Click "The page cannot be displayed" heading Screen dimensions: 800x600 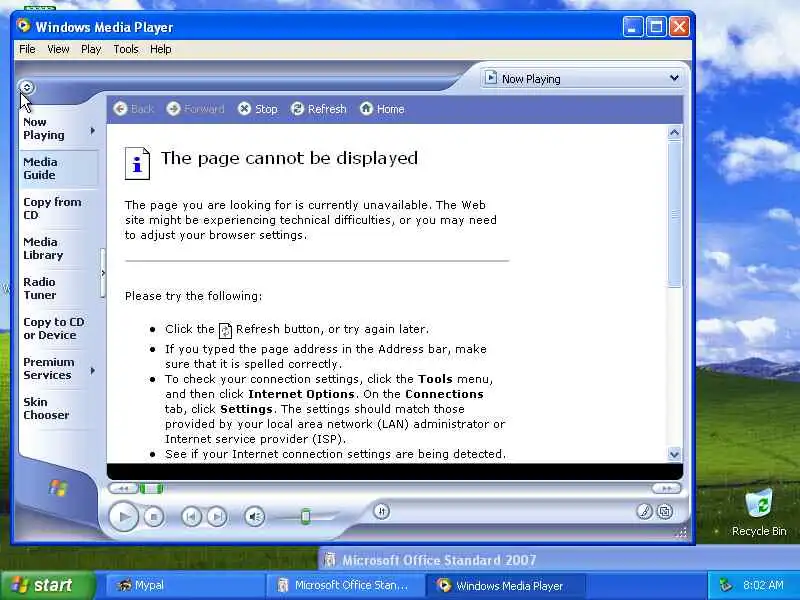click(x=289, y=158)
